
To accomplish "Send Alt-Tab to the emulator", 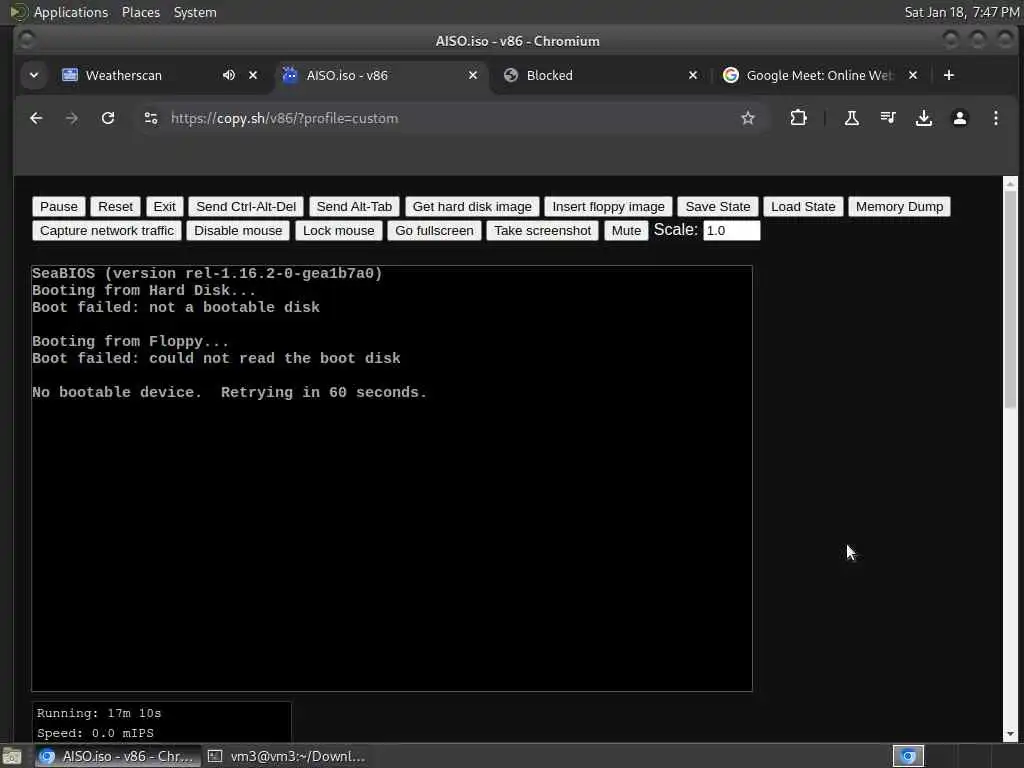I will (x=354, y=206).
